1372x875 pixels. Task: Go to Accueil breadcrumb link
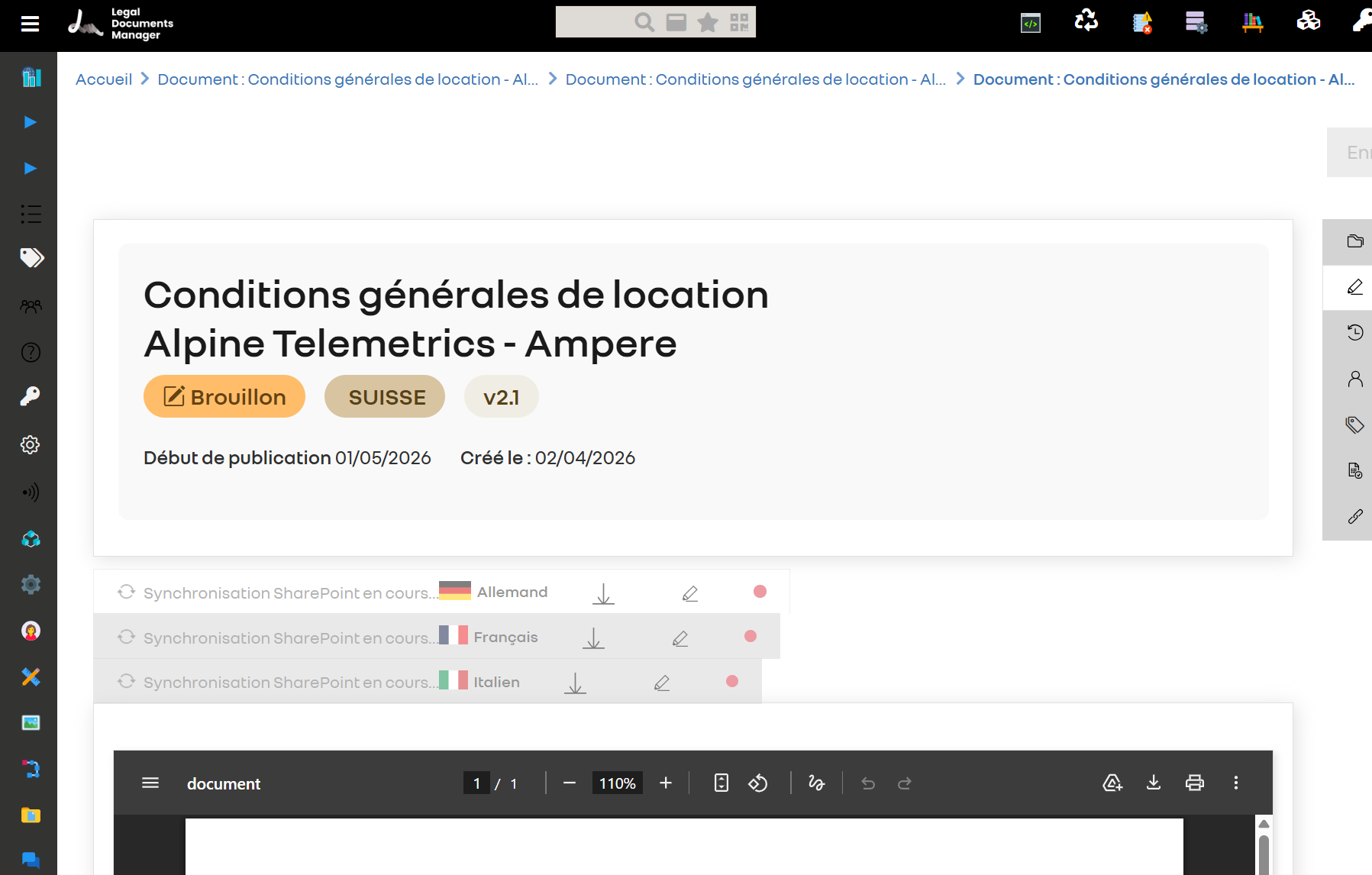[x=104, y=79]
